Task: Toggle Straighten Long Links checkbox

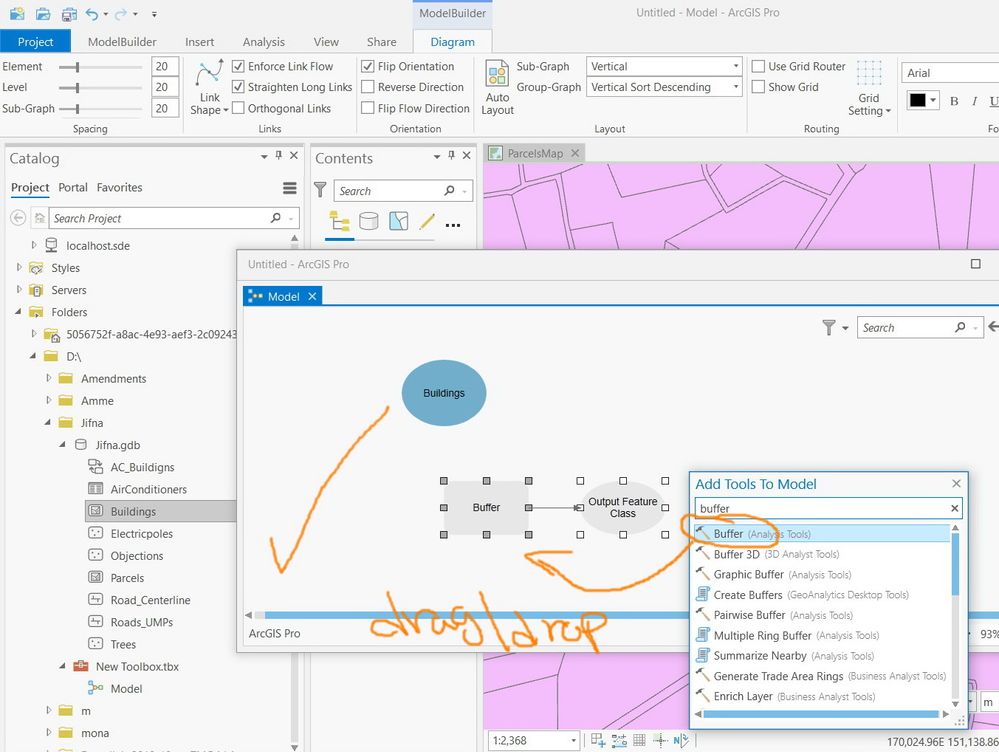Action: click(x=238, y=87)
